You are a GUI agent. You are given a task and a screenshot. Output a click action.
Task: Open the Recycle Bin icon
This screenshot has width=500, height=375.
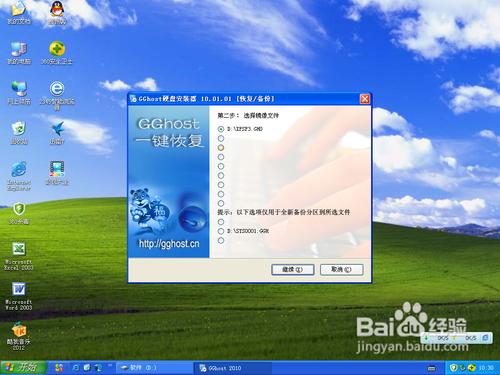(x=19, y=132)
